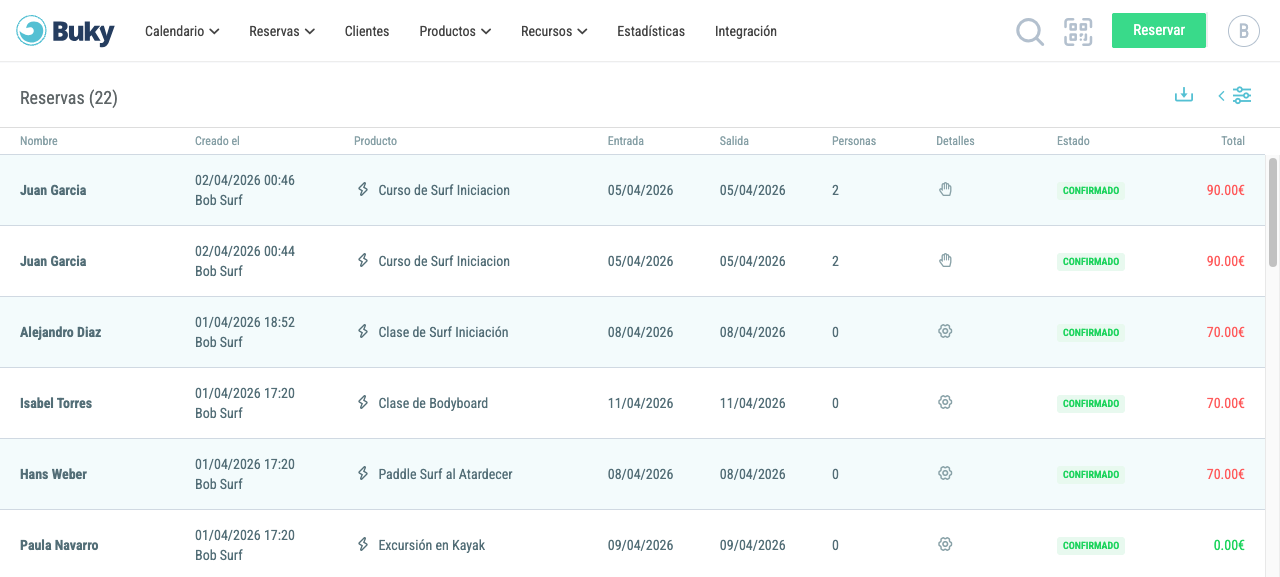Open the search magnifier icon
This screenshot has height=577, width=1280.
click(x=1030, y=32)
